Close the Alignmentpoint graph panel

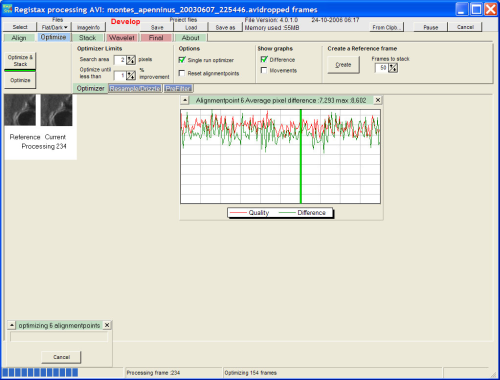click(x=378, y=100)
